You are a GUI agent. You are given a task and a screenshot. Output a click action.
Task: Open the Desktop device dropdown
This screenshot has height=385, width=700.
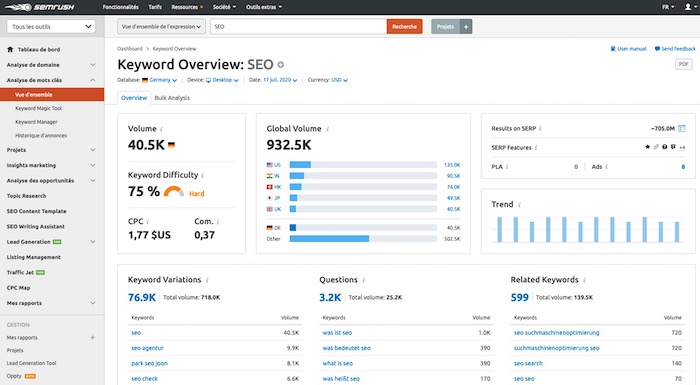point(222,80)
